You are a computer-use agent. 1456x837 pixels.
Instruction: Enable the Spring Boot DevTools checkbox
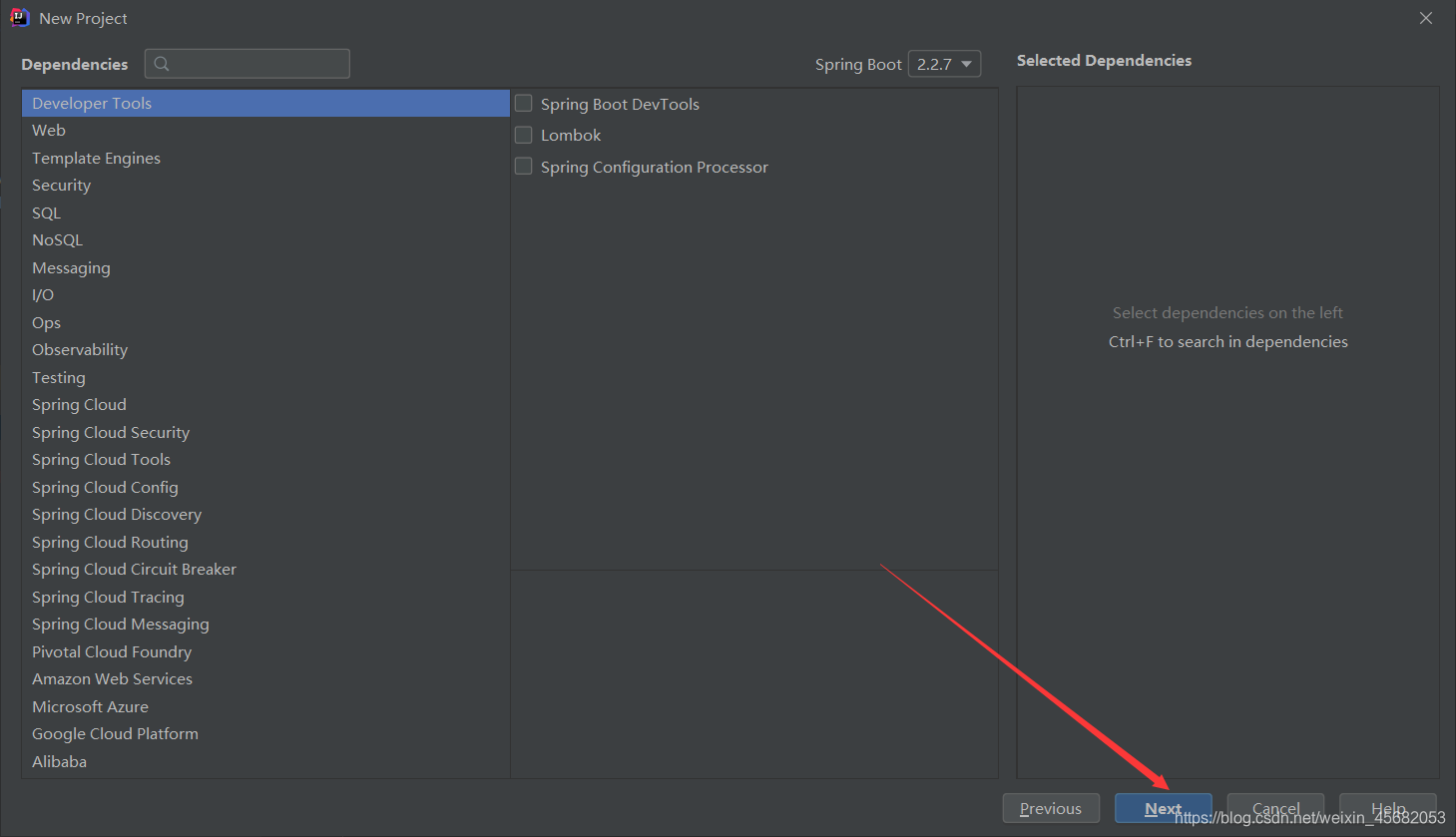pos(523,103)
